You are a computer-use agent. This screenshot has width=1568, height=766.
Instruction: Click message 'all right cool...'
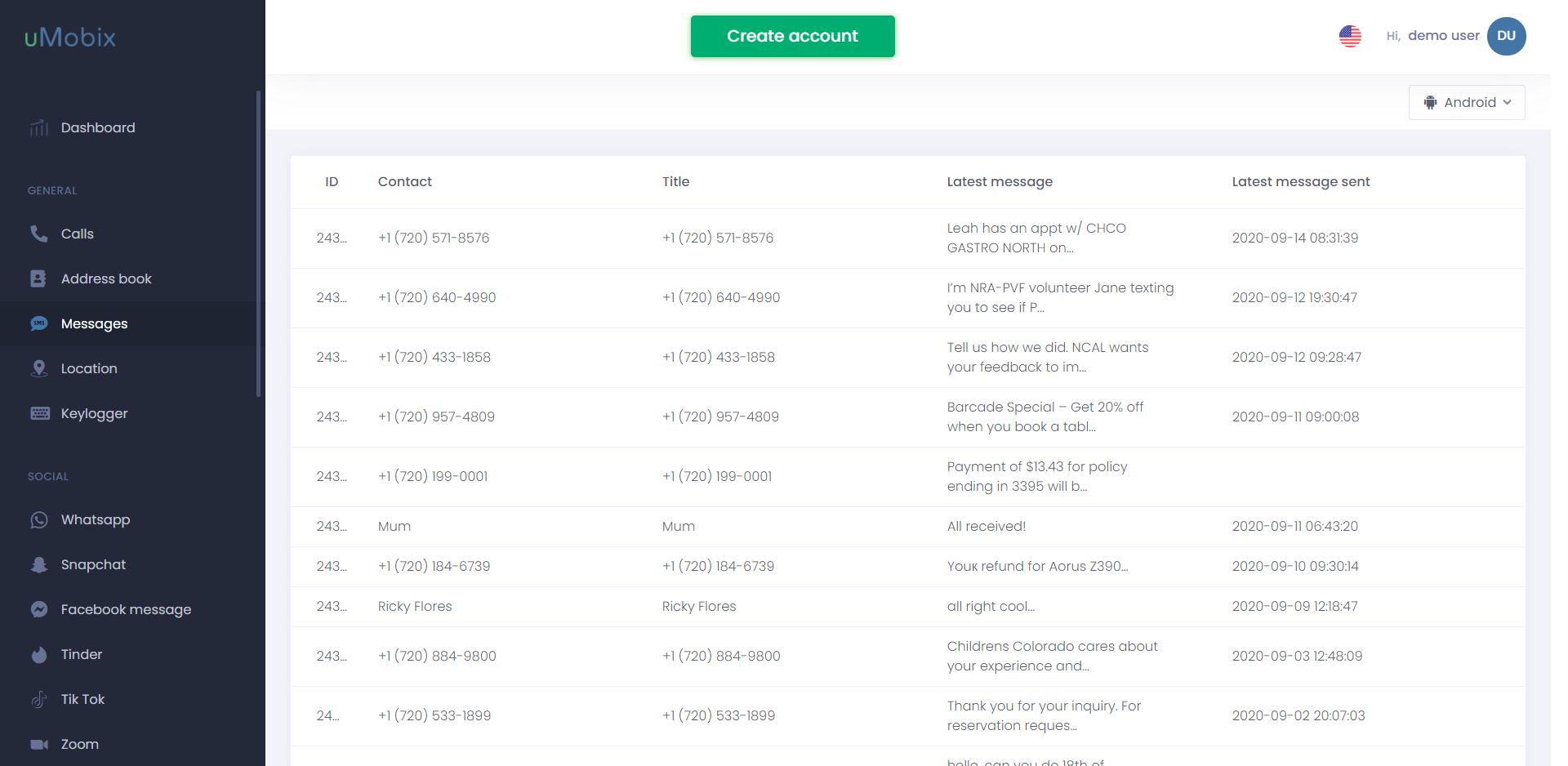point(991,606)
